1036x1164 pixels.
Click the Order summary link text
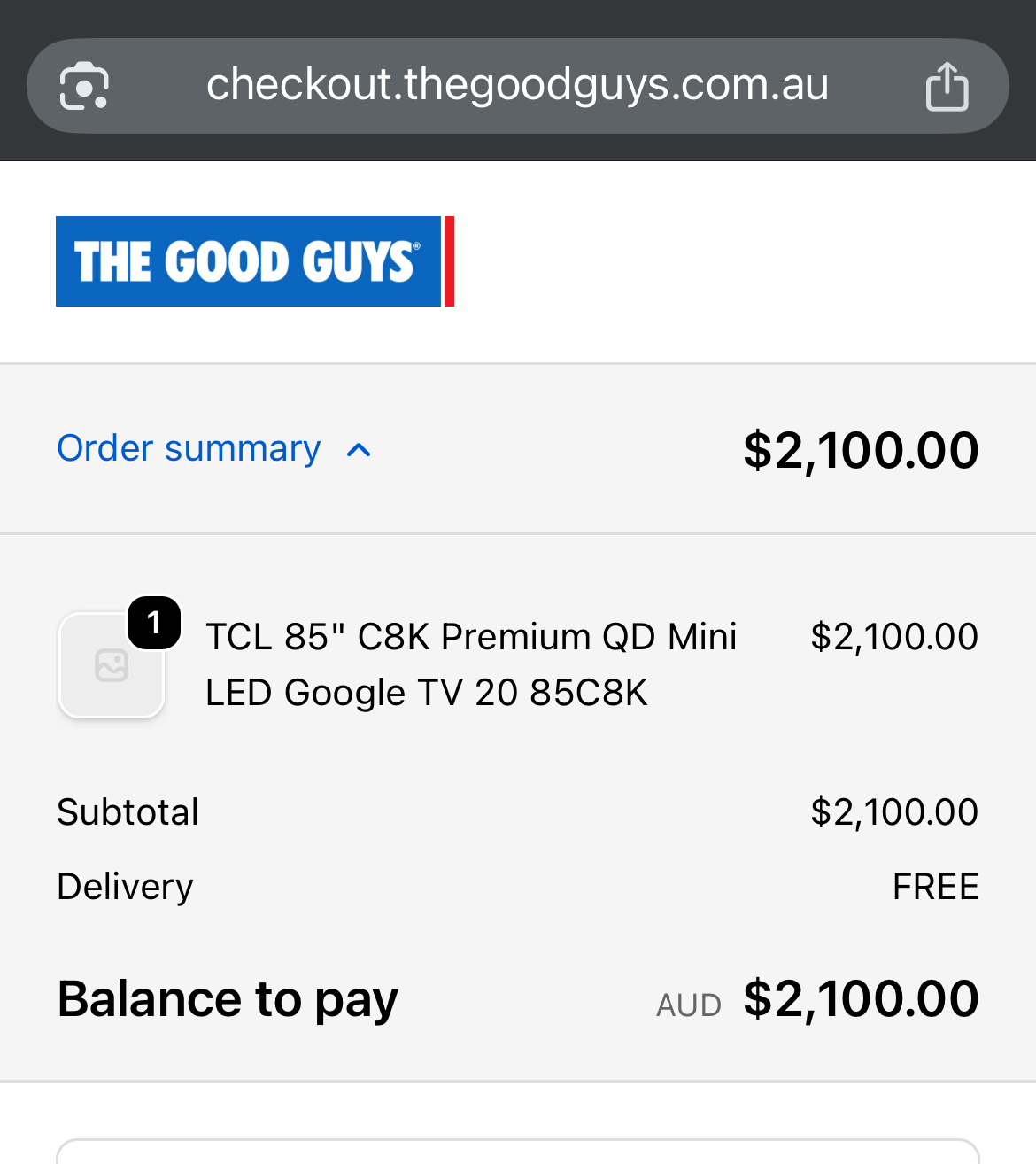(x=189, y=448)
